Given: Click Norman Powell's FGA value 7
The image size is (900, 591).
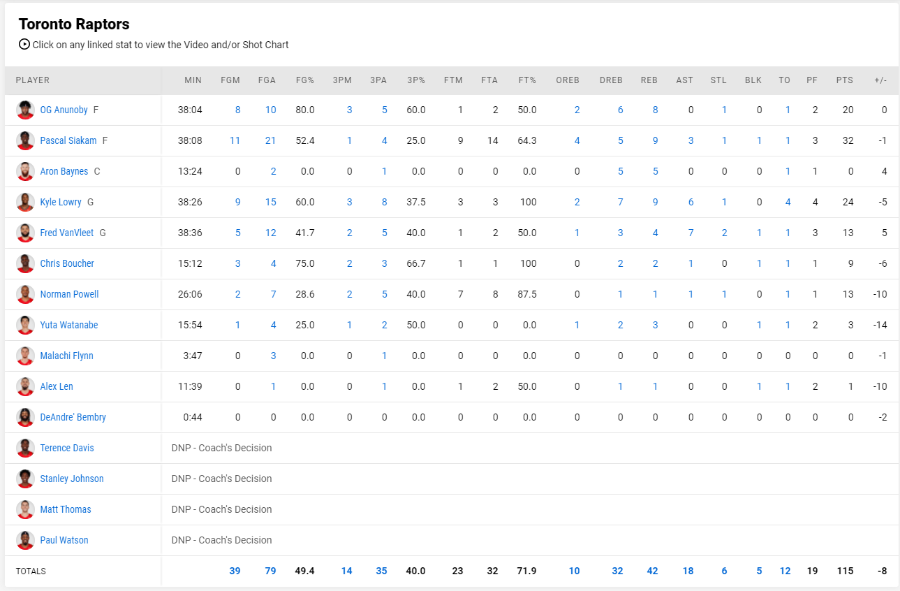Looking at the screenshot, I should click(x=273, y=294).
